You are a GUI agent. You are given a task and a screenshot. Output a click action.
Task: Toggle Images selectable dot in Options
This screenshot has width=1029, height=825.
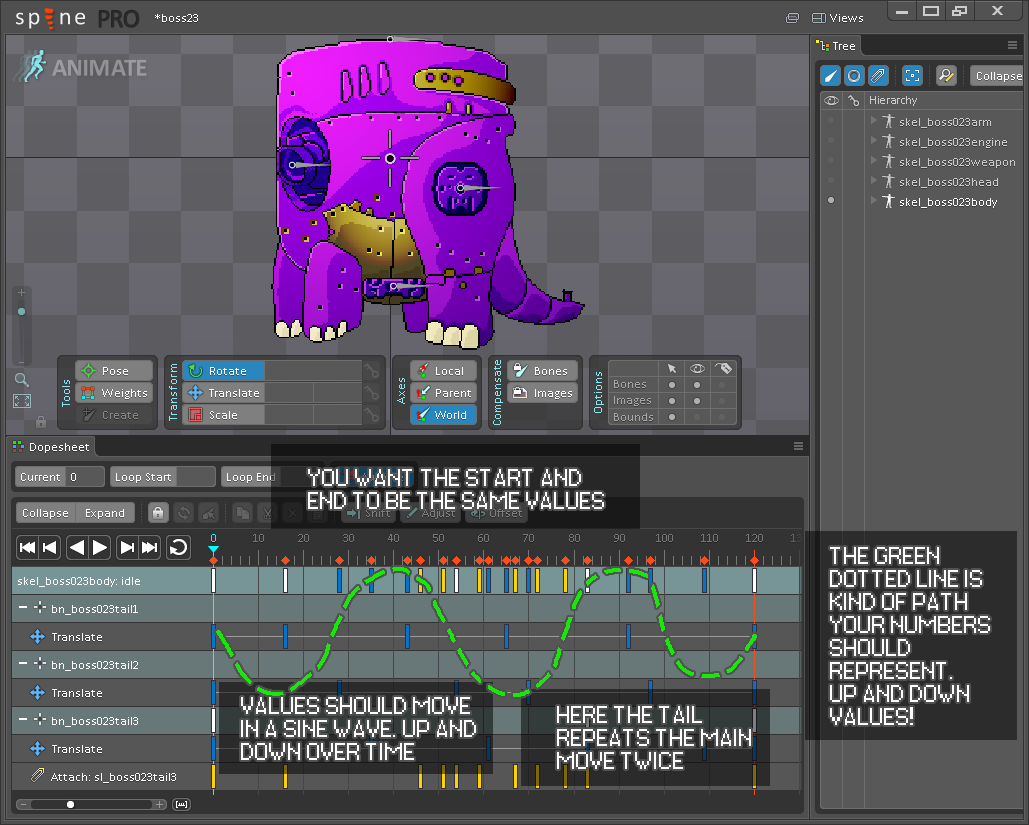tap(672, 401)
